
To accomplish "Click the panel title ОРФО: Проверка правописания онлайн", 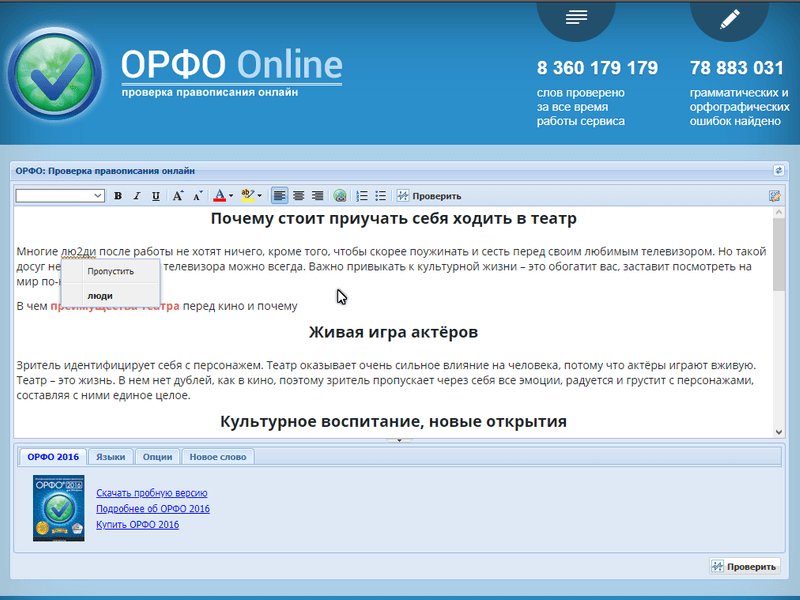I will (x=105, y=171).
